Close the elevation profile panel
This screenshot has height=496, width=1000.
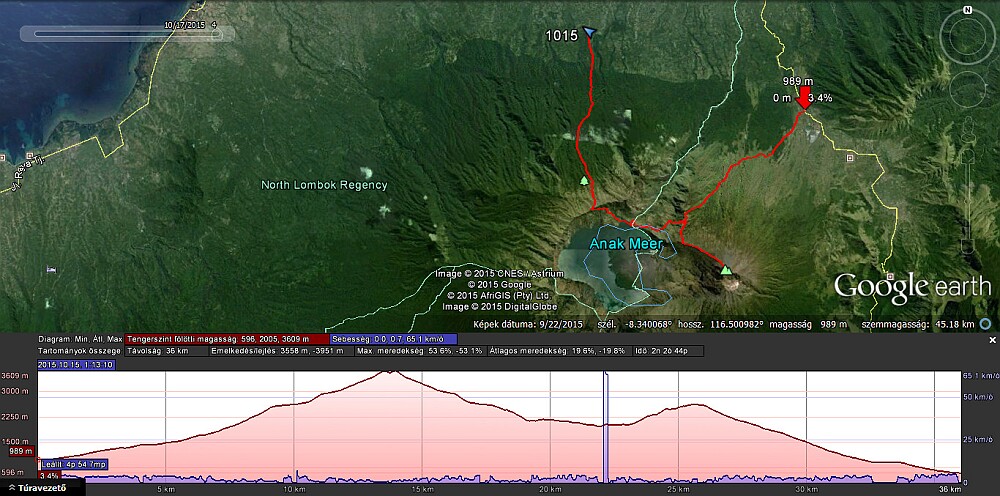tap(992, 340)
